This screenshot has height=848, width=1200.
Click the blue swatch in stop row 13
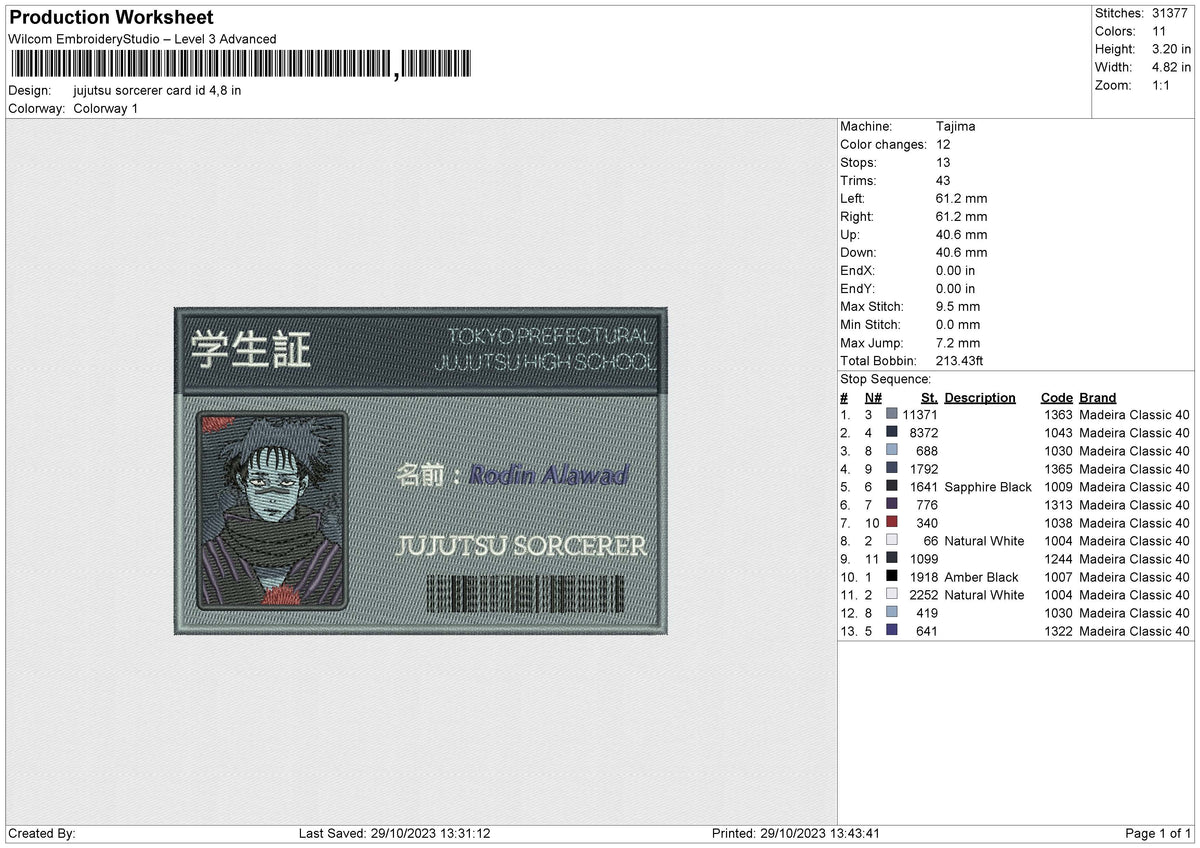tap(892, 631)
